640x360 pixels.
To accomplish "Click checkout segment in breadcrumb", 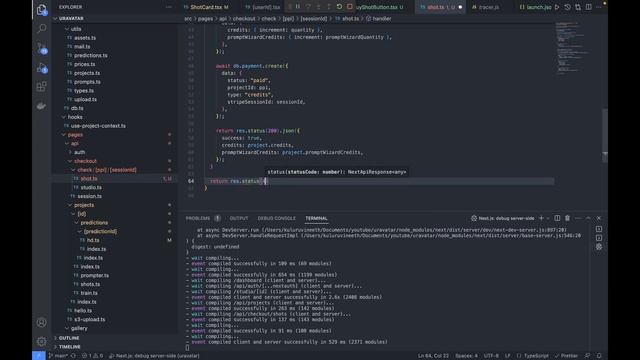I will coord(244,19).
